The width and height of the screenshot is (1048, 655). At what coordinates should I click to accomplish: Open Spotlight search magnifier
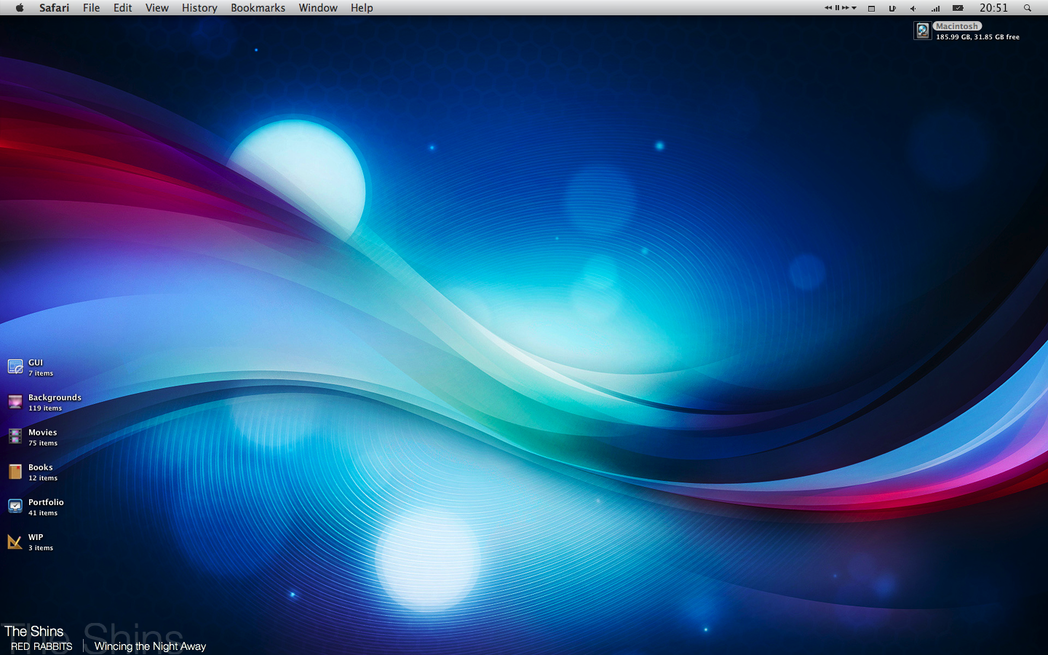1027,8
